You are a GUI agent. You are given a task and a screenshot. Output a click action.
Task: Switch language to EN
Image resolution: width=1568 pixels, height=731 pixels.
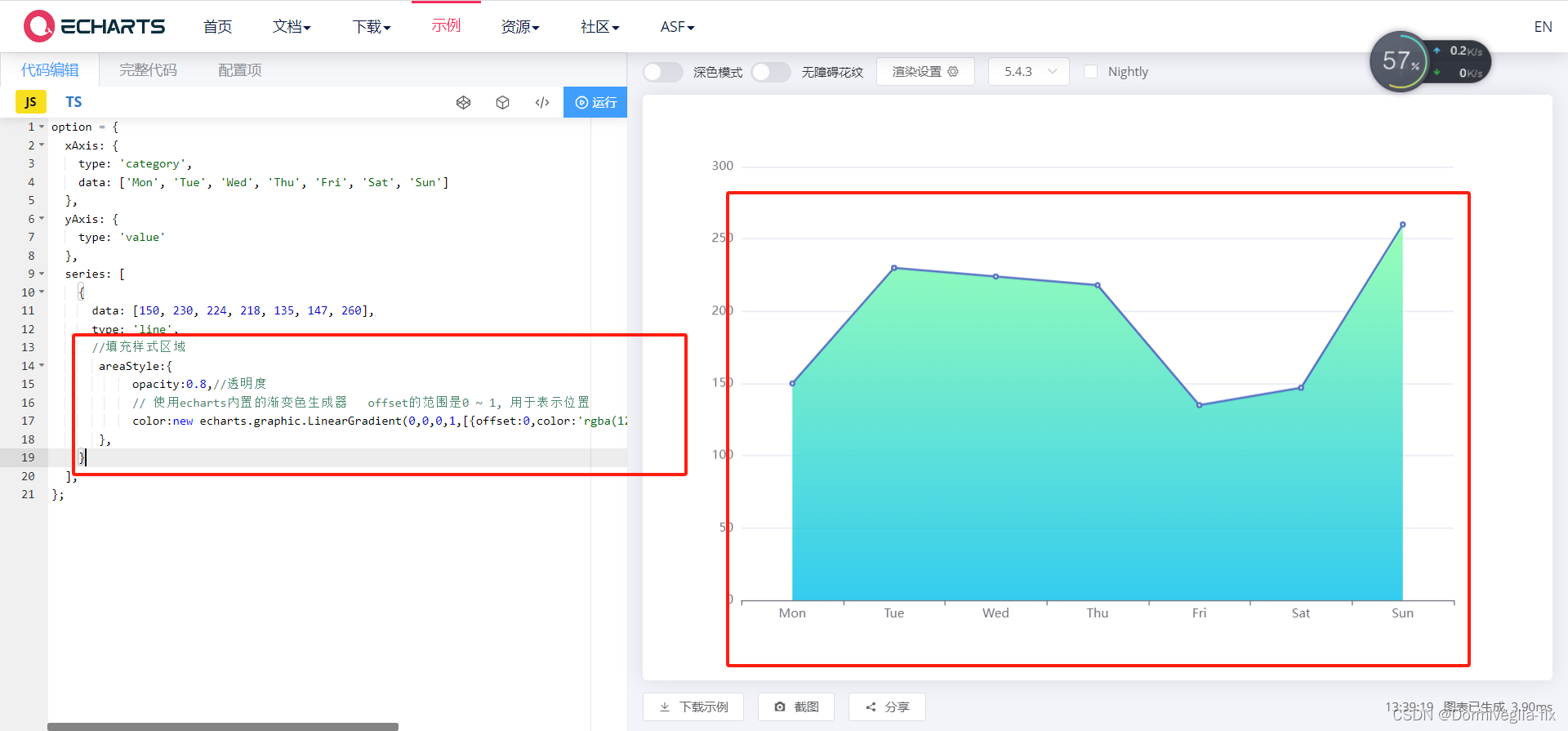[x=1543, y=27]
